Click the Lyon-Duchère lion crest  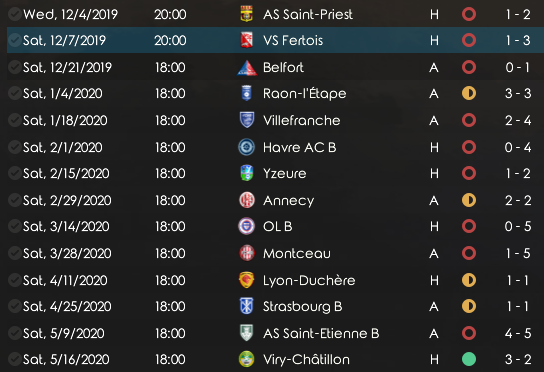[247, 280]
